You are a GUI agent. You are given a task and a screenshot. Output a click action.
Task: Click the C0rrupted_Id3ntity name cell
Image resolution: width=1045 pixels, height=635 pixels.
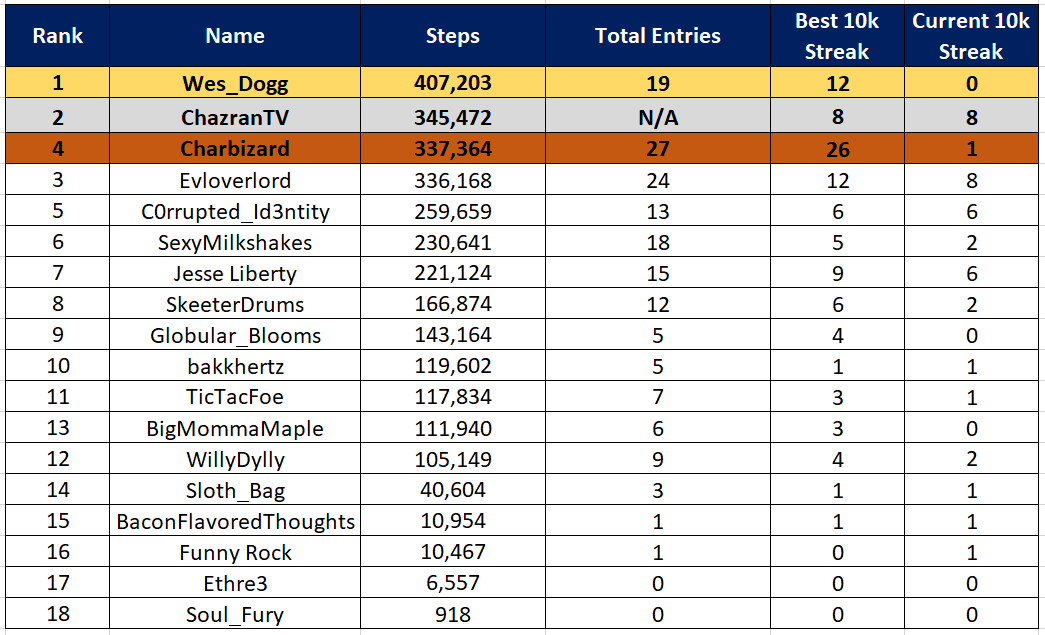(x=235, y=211)
